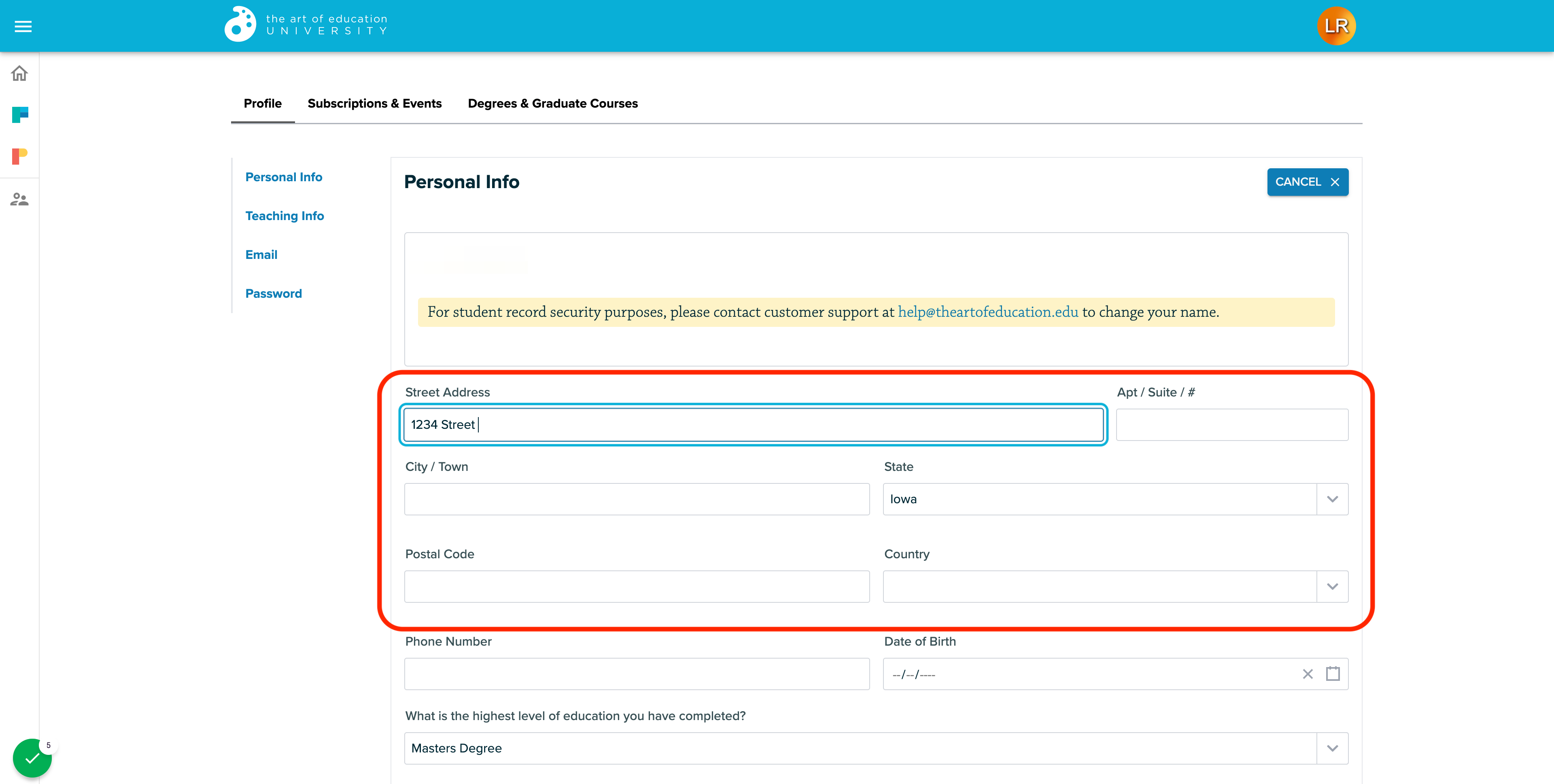
Task: Open Degrees & Graduate Courses tab
Action: [552, 103]
